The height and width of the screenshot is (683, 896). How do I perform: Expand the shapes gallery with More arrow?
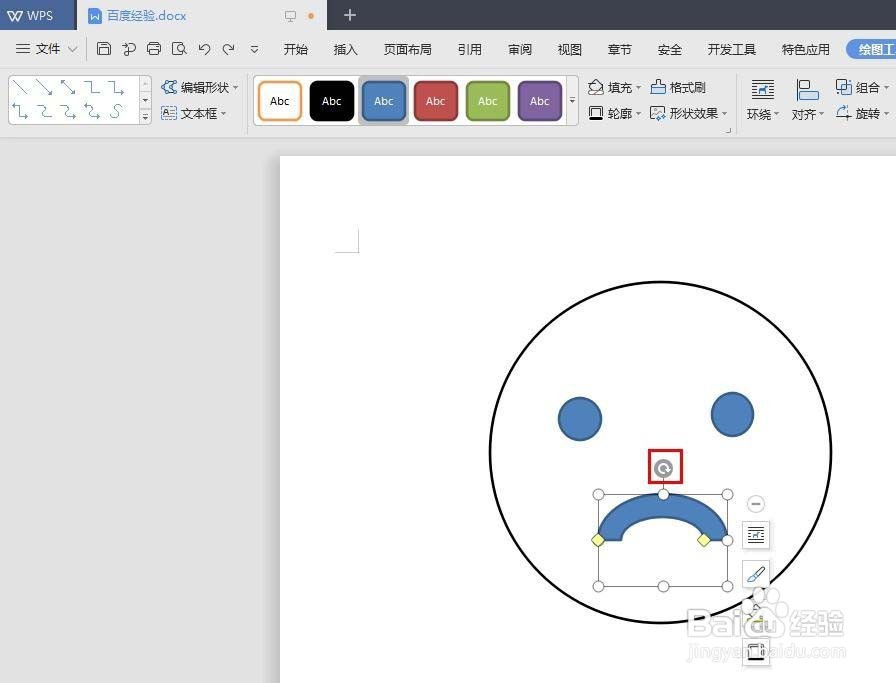pos(572,101)
